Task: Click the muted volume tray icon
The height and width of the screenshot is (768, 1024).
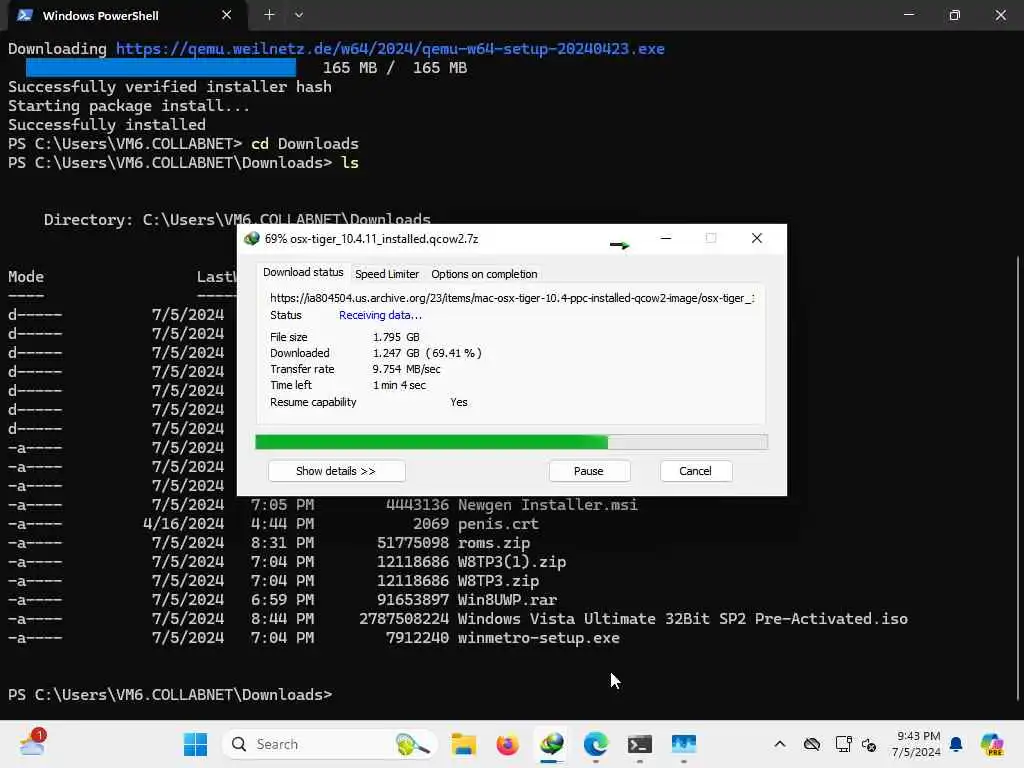Action: [x=869, y=744]
